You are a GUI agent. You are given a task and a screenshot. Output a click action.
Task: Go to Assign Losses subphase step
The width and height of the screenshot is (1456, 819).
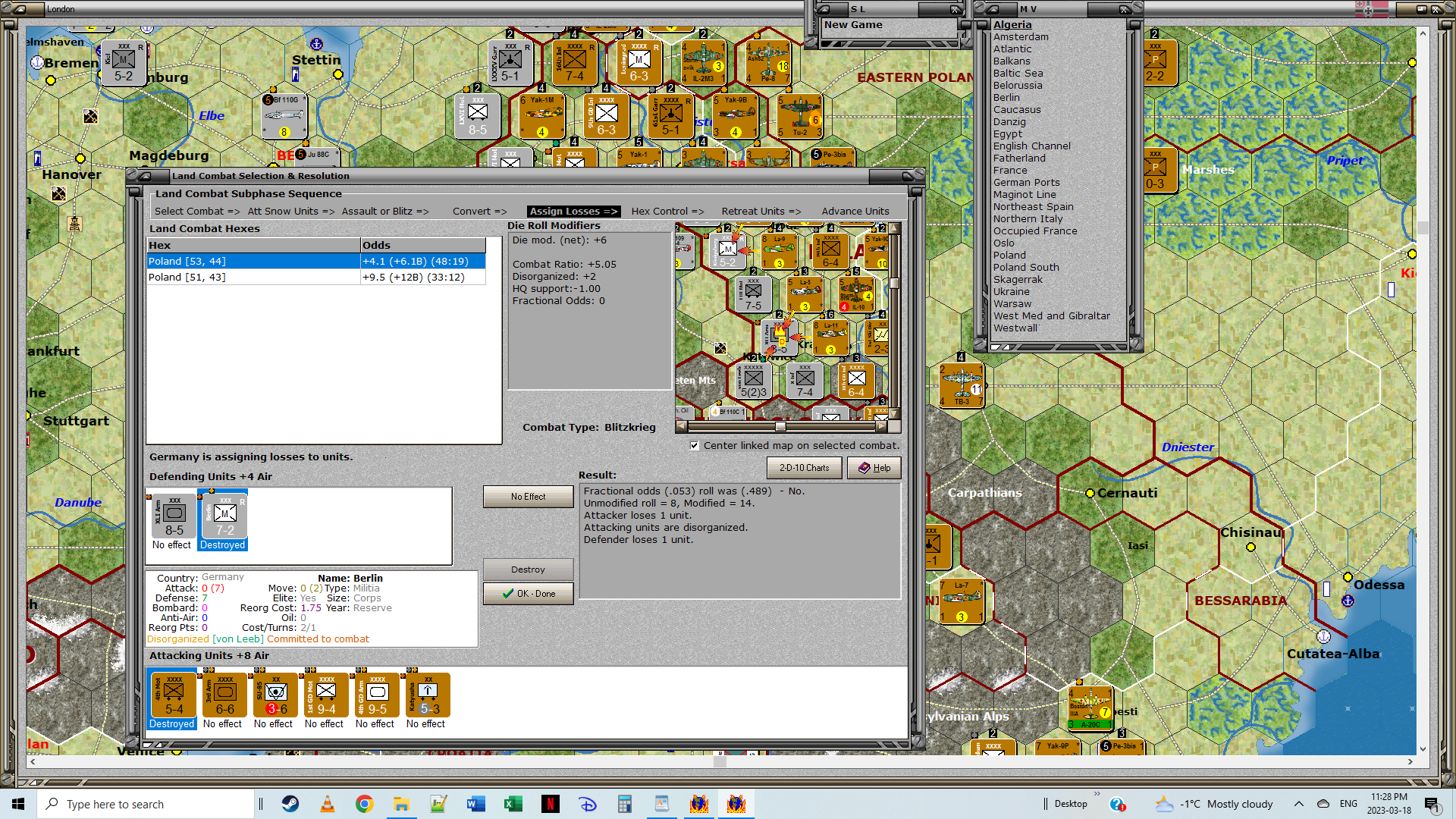click(573, 212)
